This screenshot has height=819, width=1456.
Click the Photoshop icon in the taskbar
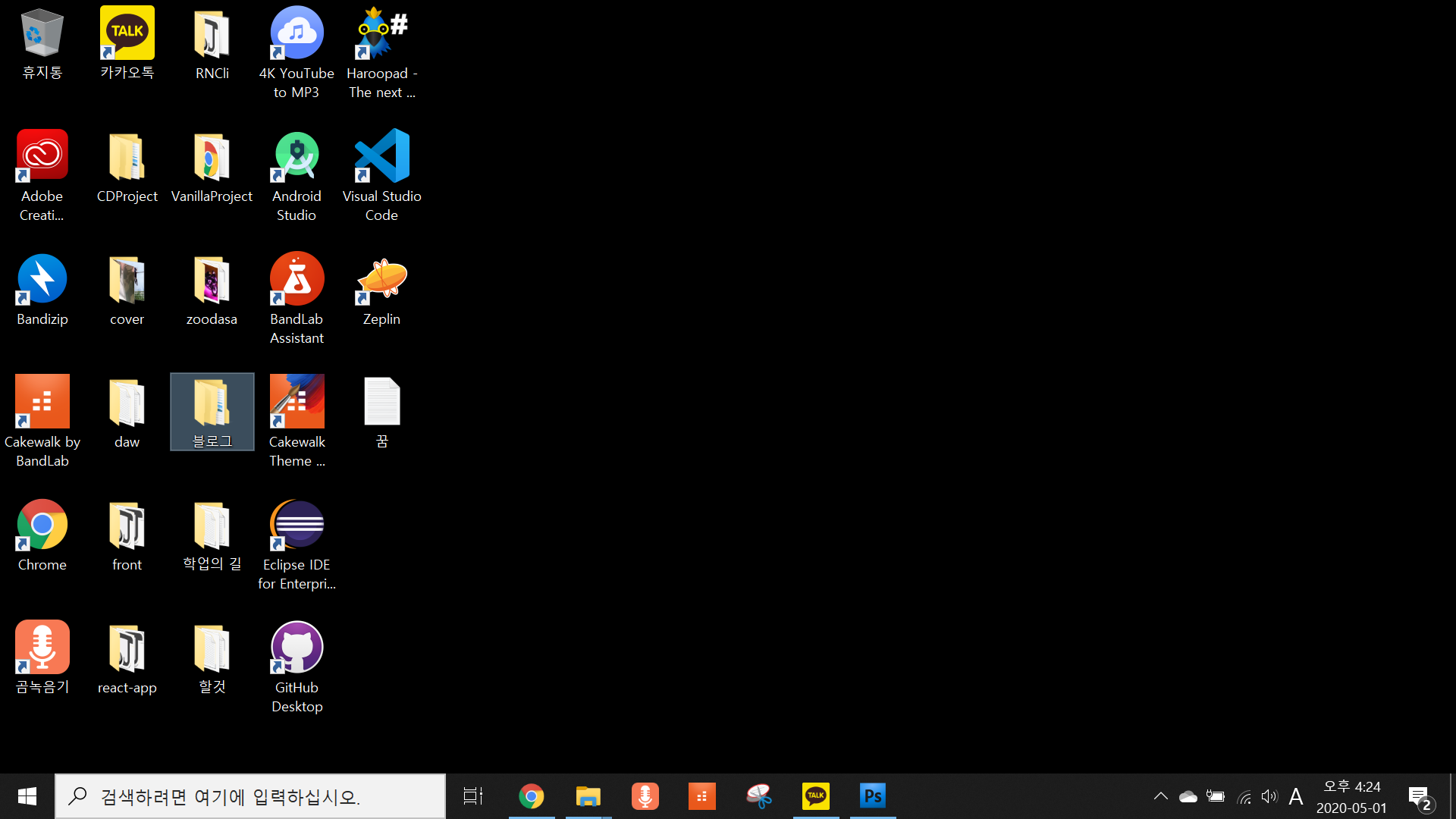point(873,796)
